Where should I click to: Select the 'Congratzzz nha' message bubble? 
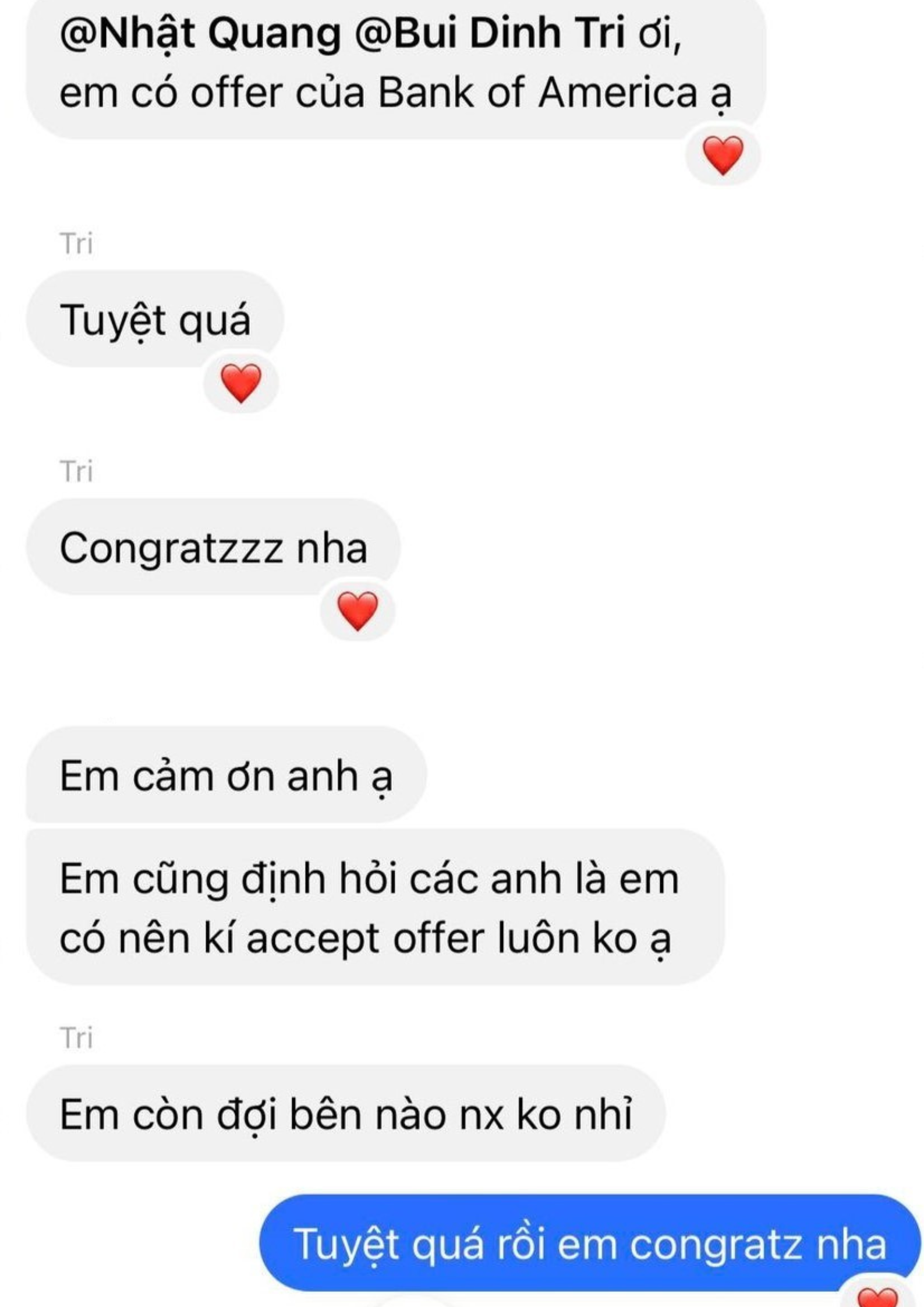213,547
